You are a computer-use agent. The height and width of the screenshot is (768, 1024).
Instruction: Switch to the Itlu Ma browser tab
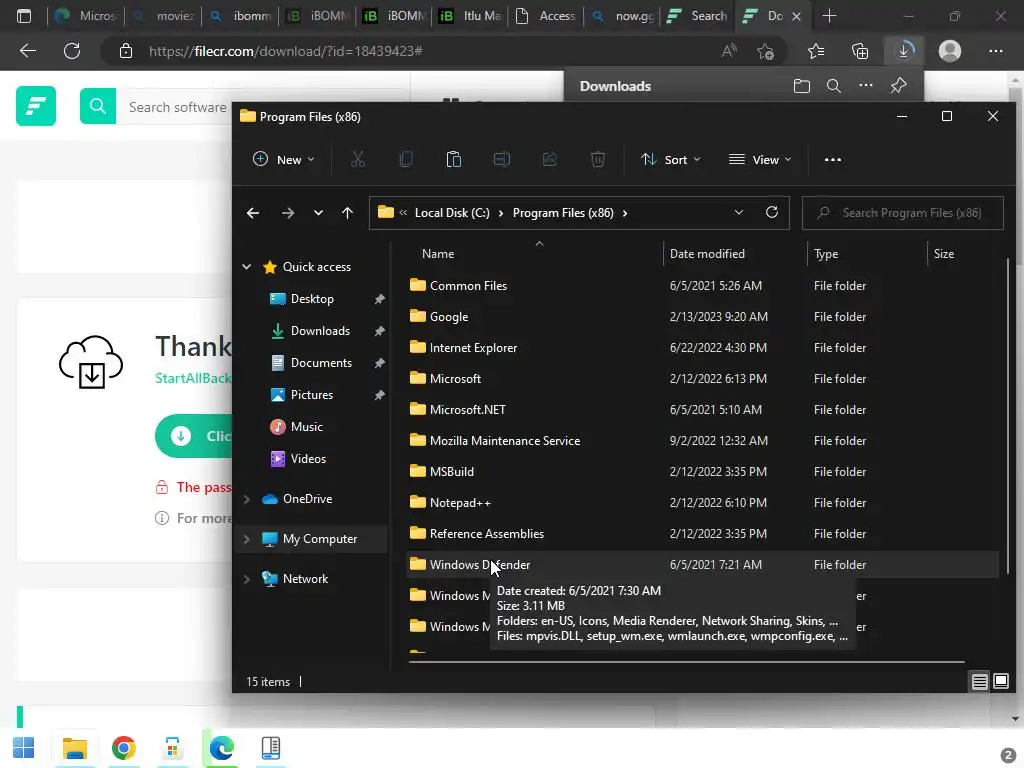(x=470, y=16)
